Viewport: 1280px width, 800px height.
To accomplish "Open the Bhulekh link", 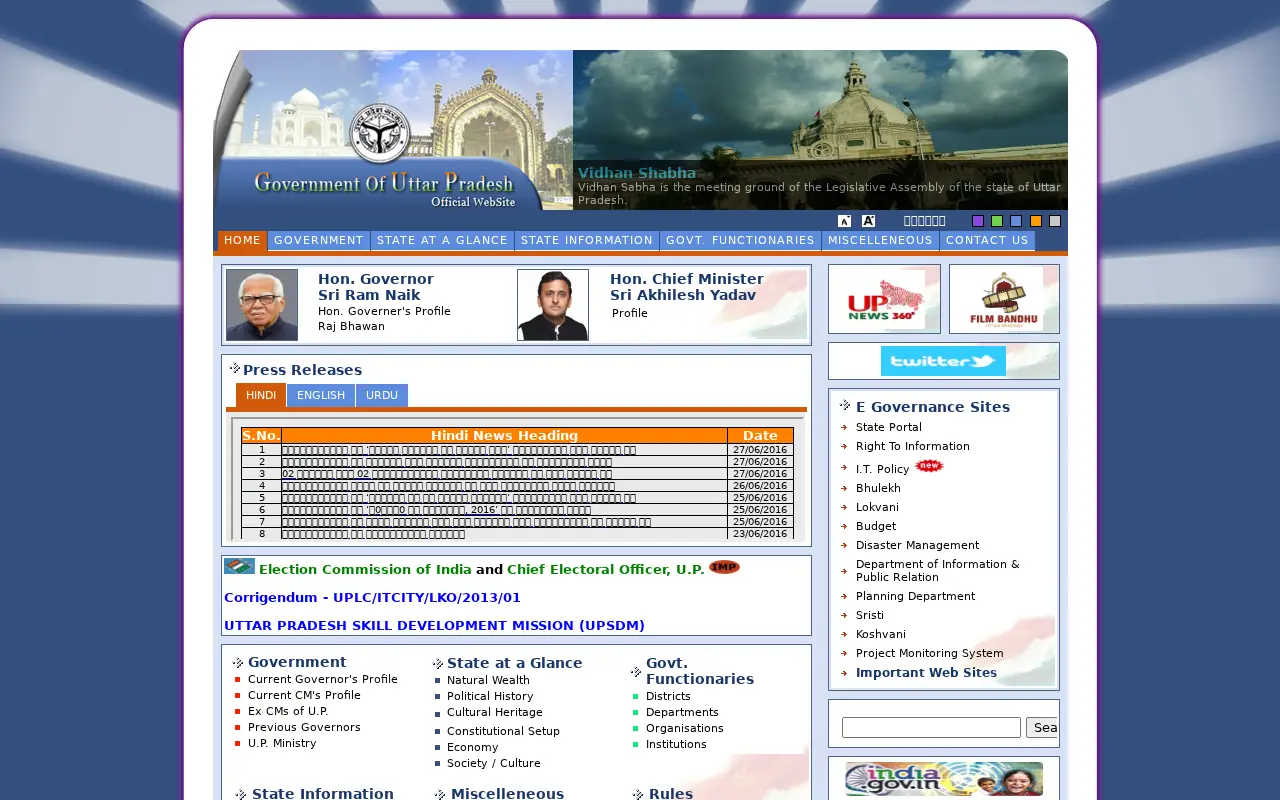I will coord(878,488).
